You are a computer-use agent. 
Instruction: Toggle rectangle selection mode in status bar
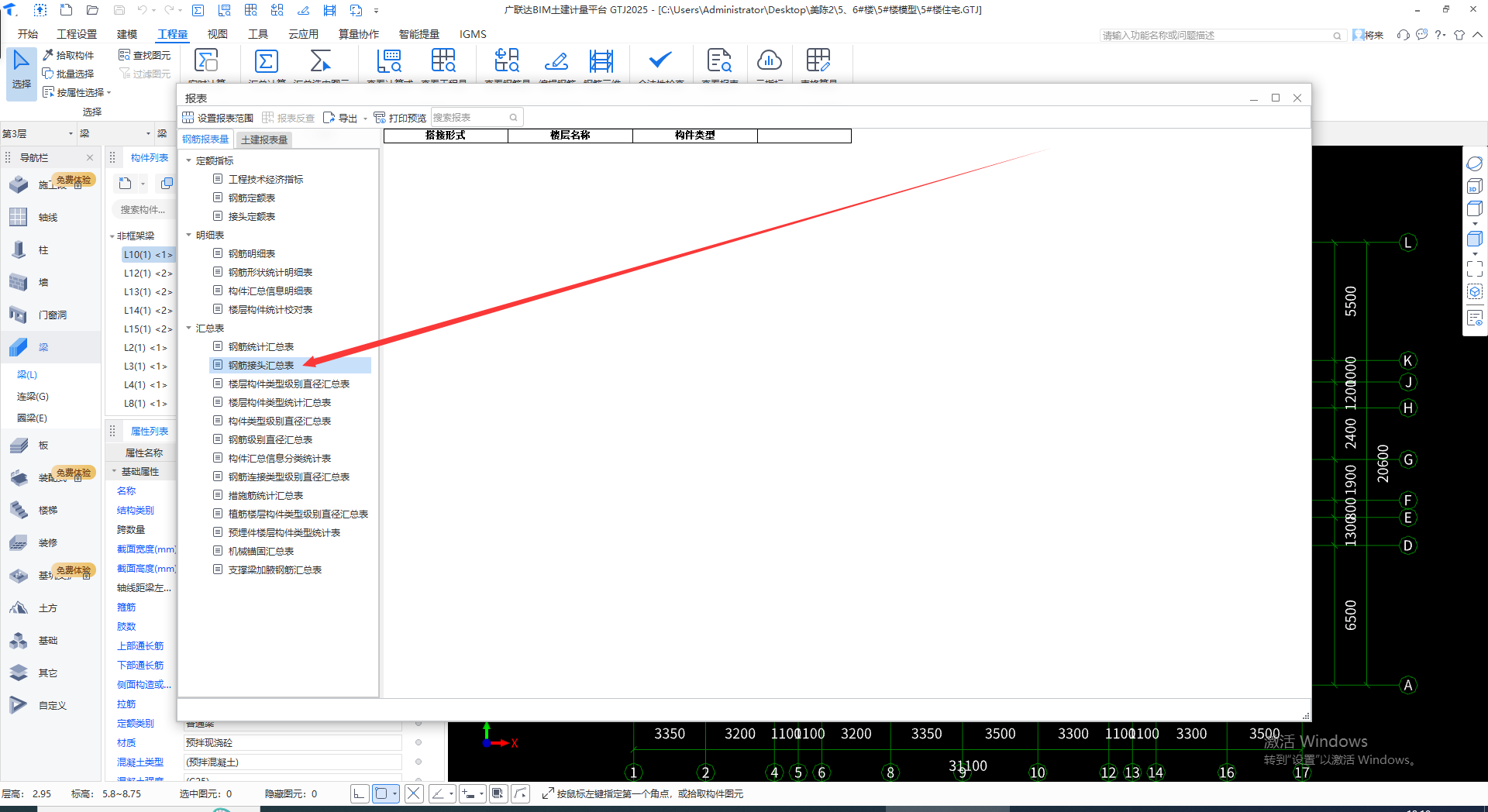pyautogui.click(x=381, y=793)
